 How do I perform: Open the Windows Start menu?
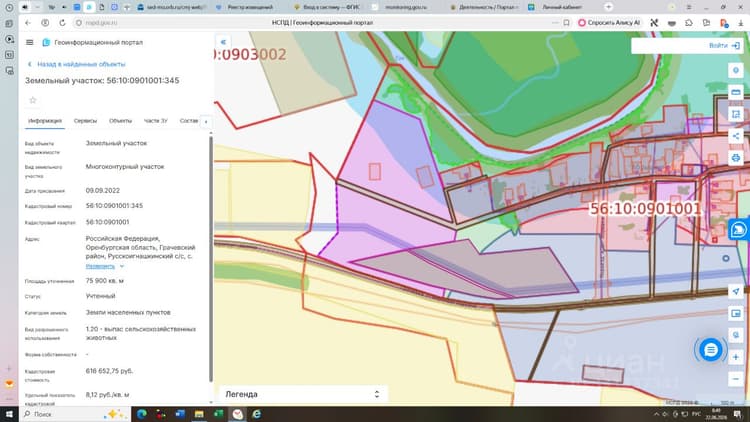(x=9, y=414)
